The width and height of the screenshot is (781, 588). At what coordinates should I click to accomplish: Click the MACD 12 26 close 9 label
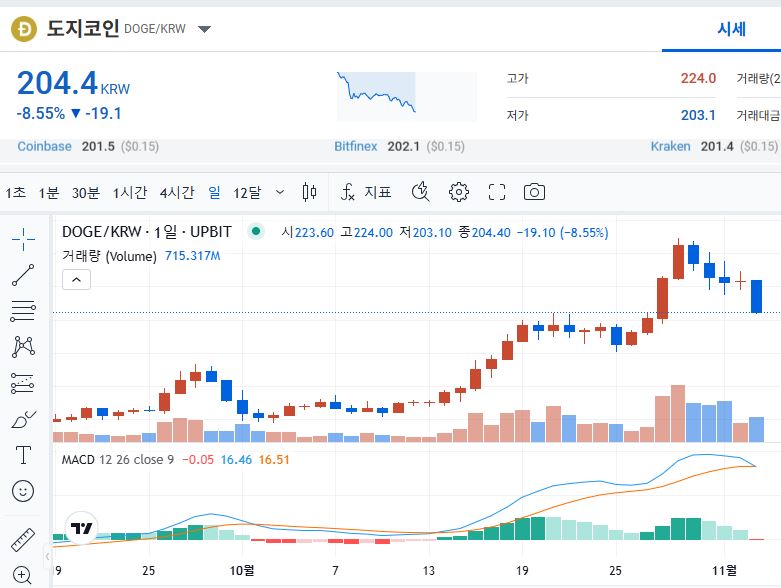(x=118, y=460)
